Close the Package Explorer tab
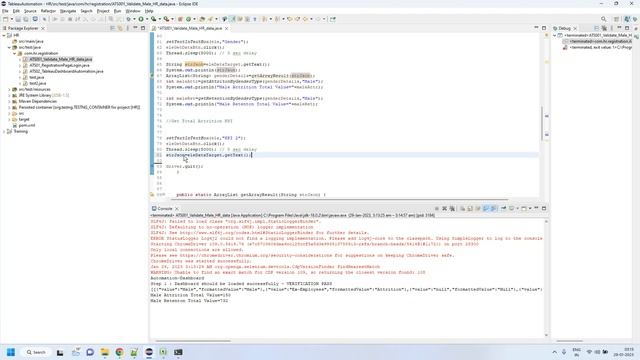 43,28
